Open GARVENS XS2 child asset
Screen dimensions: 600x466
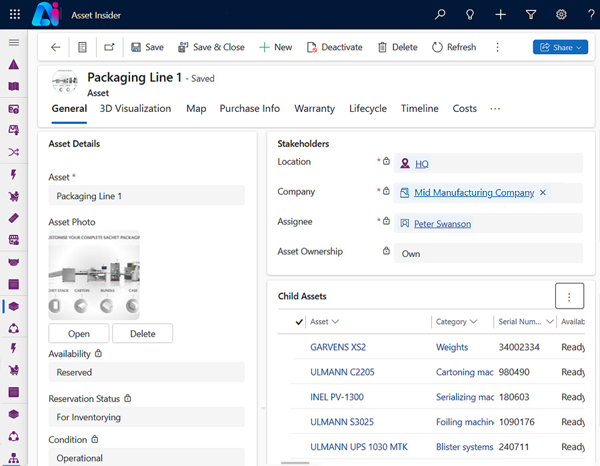click(338, 347)
